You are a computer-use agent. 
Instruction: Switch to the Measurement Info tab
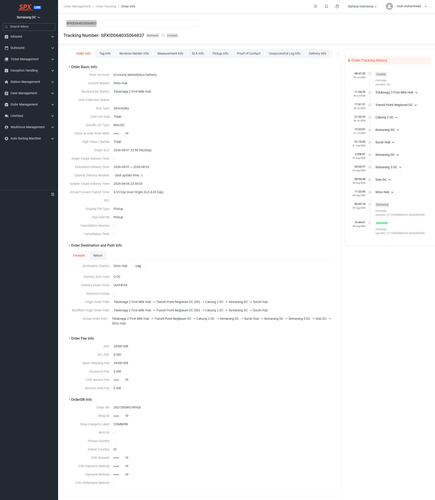tap(170, 53)
